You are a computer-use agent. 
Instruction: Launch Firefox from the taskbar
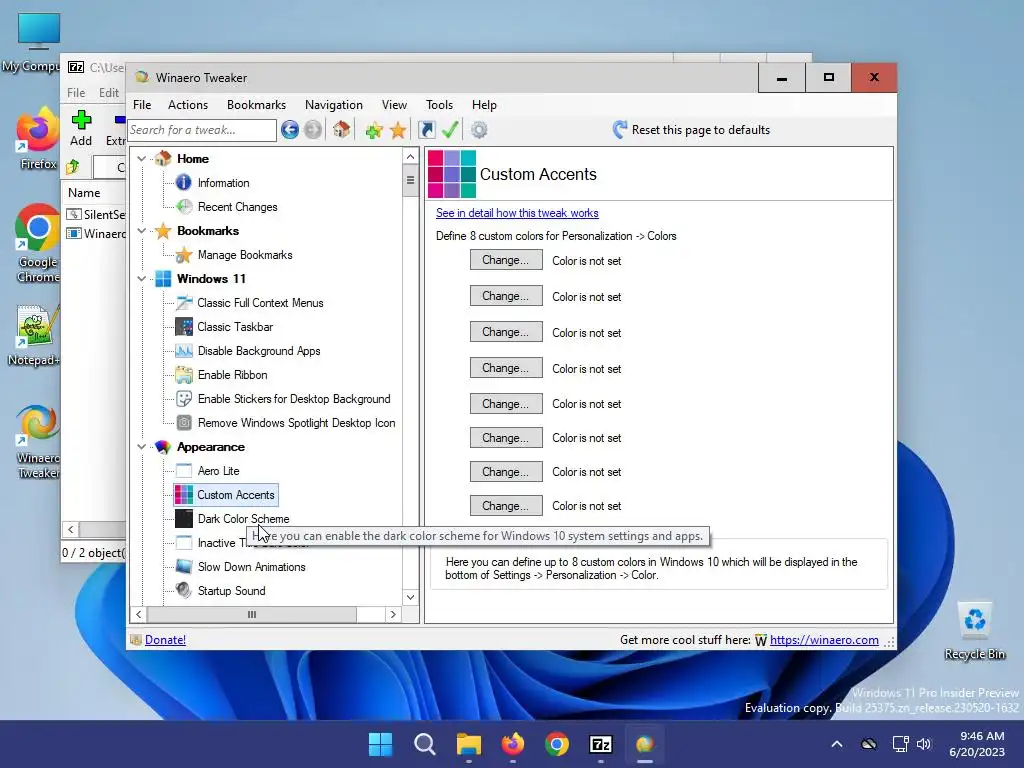(x=513, y=744)
